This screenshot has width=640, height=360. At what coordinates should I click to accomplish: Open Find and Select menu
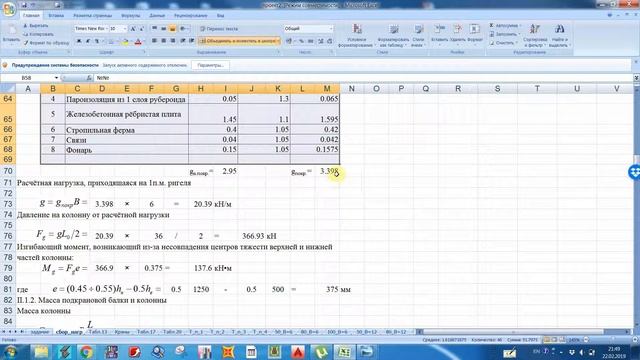click(x=560, y=35)
